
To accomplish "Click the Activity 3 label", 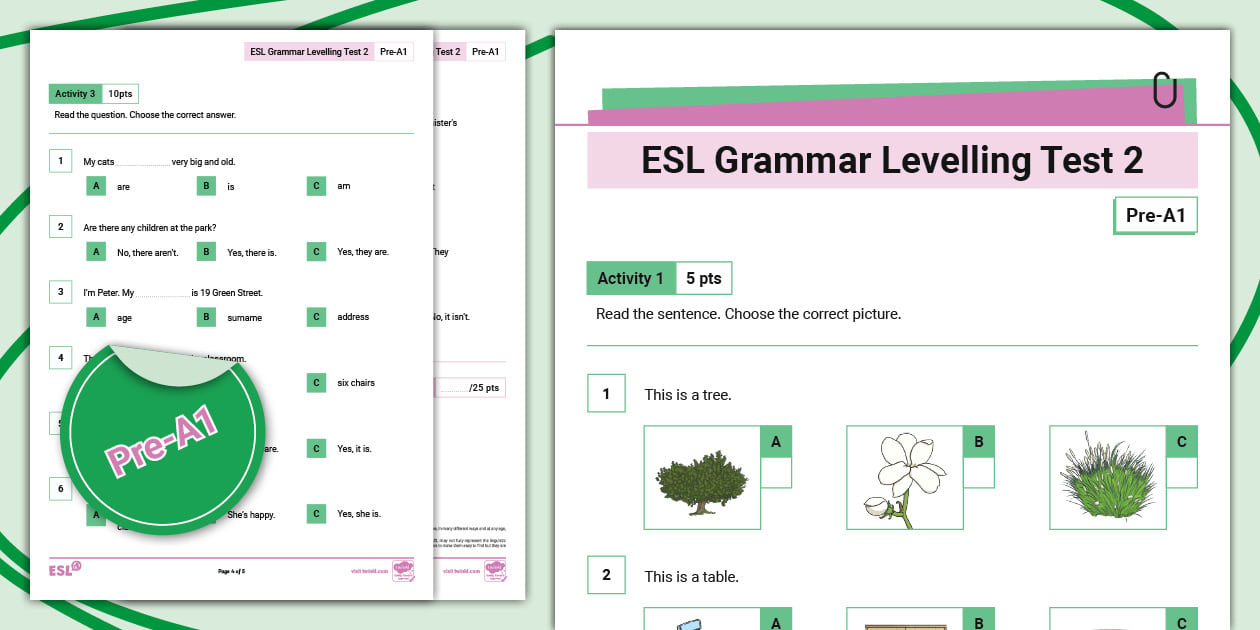I will pyautogui.click(x=75, y=94).
